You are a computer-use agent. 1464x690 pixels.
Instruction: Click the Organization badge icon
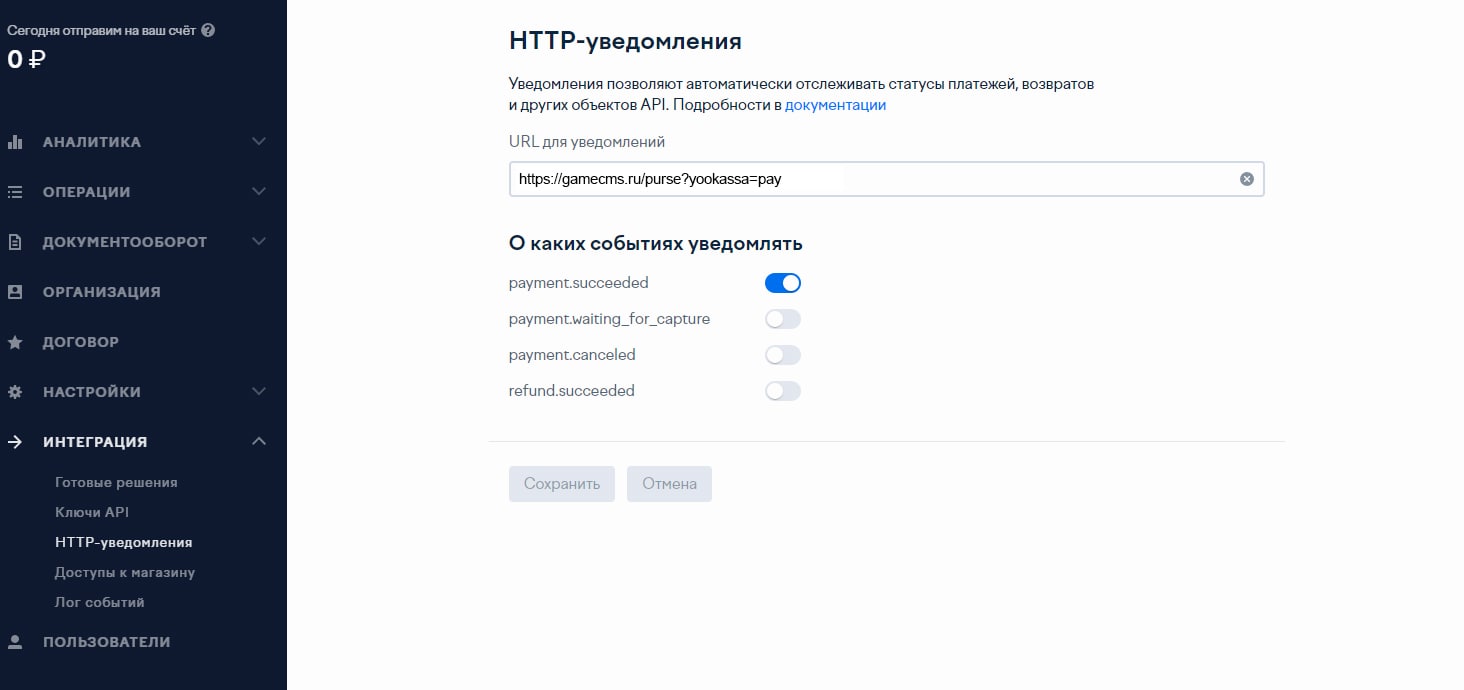click(x=15, y=292)
